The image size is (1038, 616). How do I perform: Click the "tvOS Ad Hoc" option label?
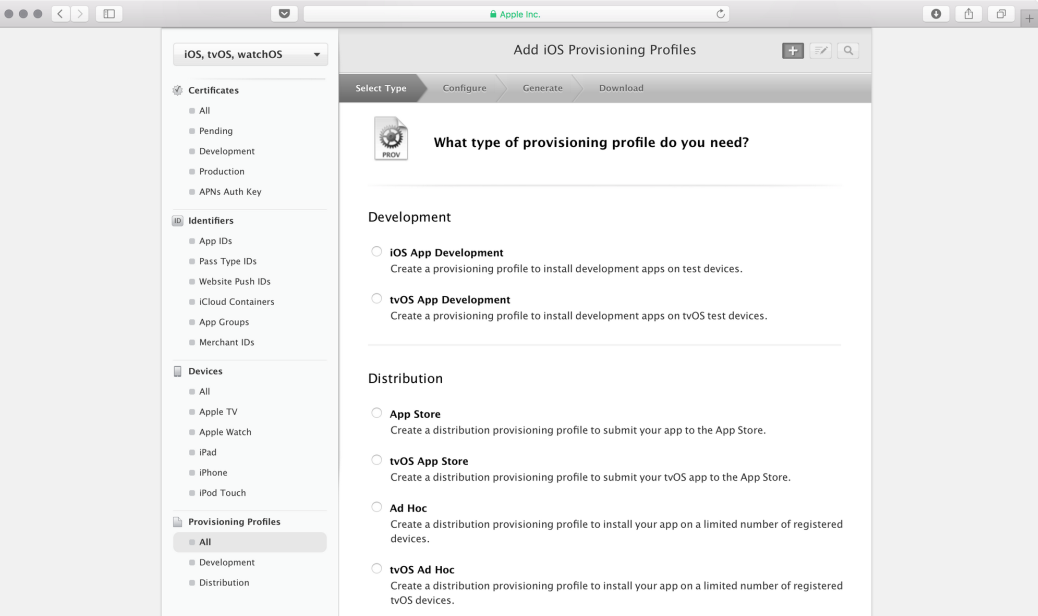pos(422,570)
